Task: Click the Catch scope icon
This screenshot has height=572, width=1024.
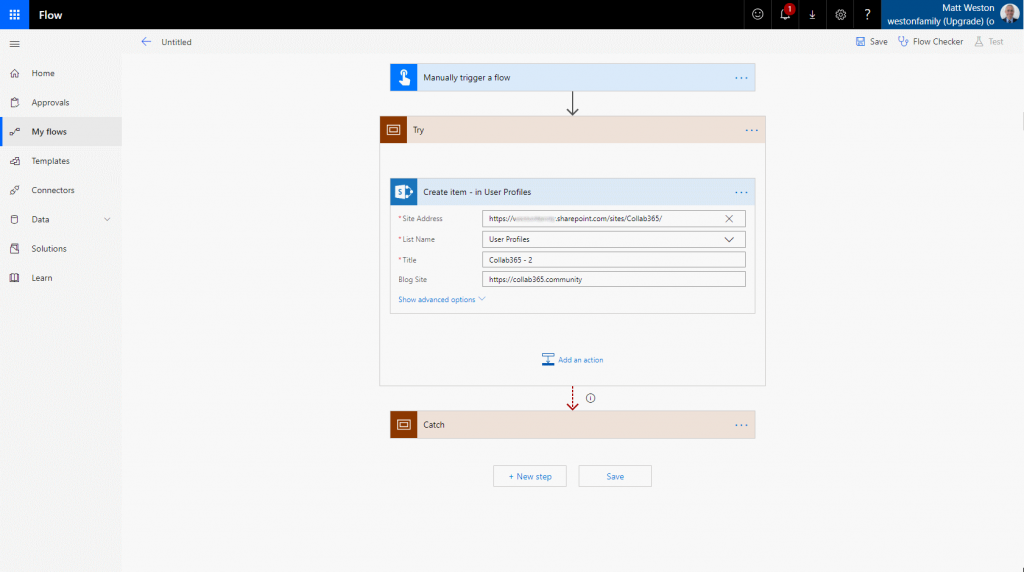Action: pyautogui.click(x=404, y=425)
